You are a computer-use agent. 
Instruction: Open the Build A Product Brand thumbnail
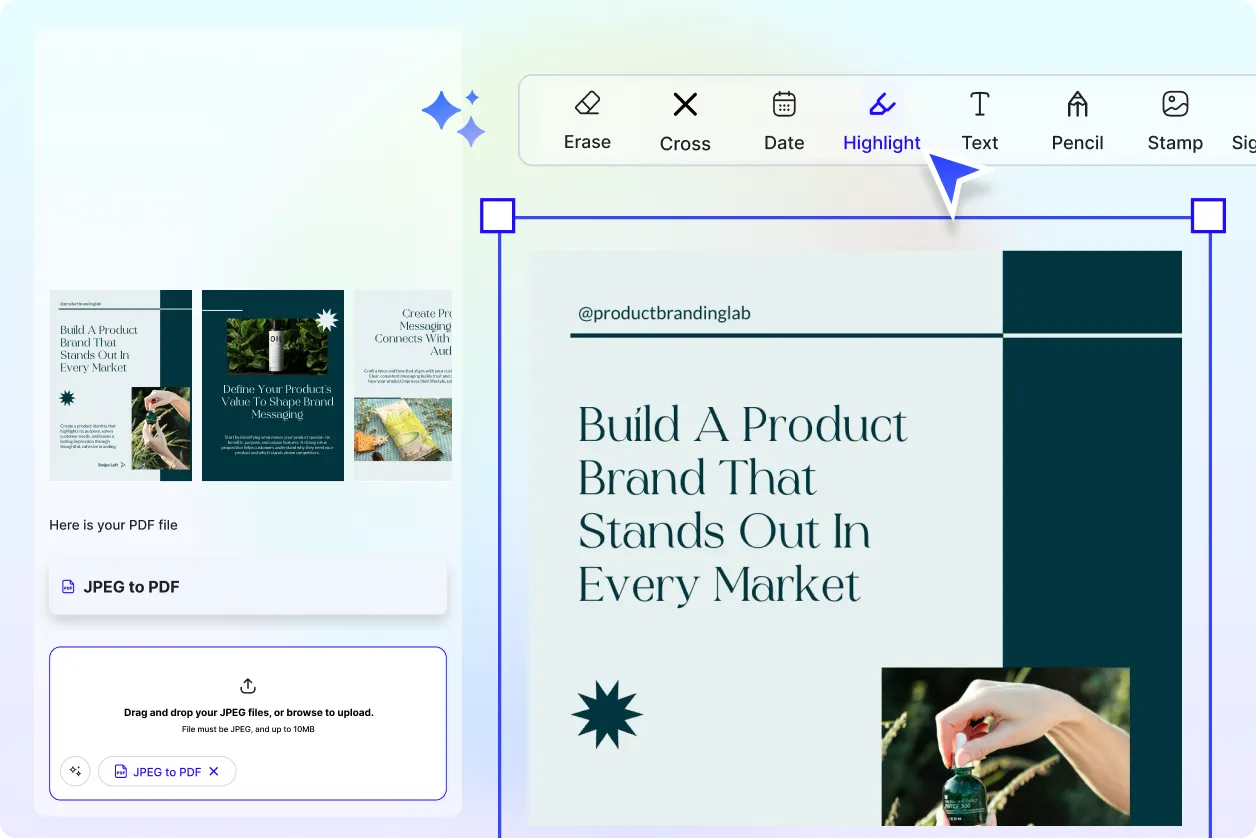(120, 385)
